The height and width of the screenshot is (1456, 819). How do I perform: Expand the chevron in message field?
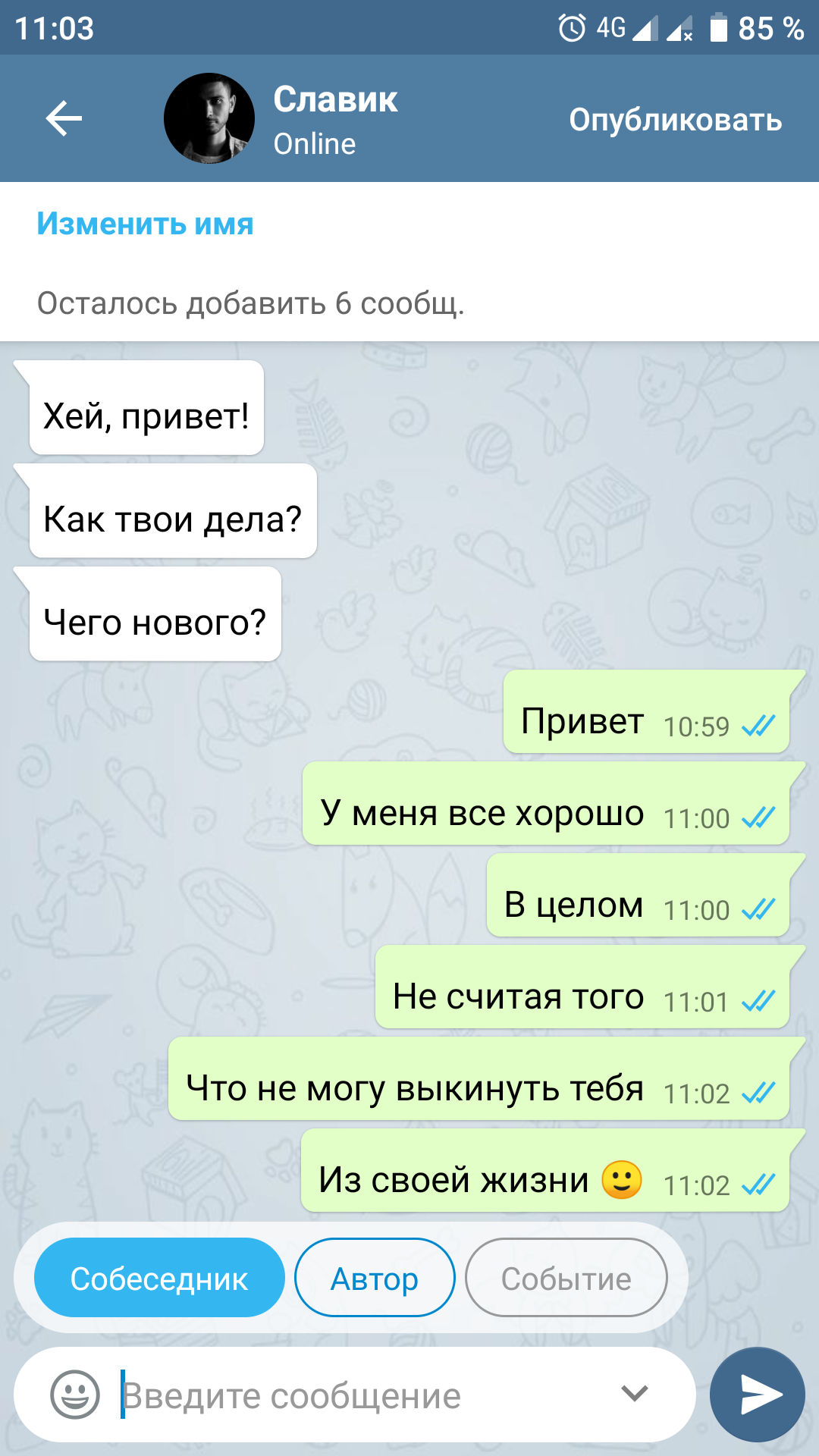pyautogui.click(x=635, y=1393)
